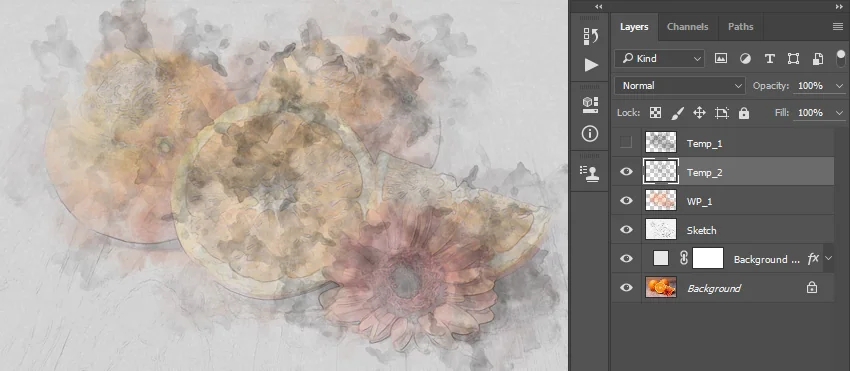Screen dimensions: 850x371
Task: Open the Layers panel menu icon
Action: [x=838, y=27]
